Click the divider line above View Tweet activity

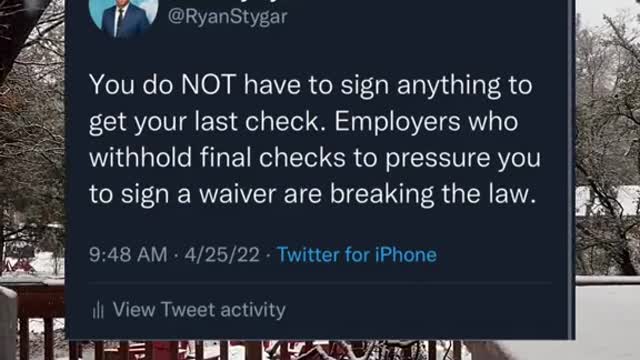pos(320,282)
